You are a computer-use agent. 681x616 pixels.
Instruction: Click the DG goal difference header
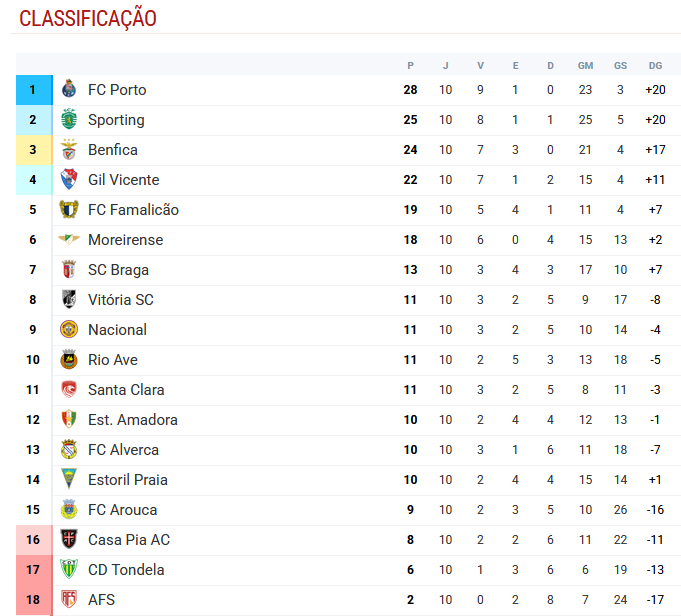tap(655, 65)
